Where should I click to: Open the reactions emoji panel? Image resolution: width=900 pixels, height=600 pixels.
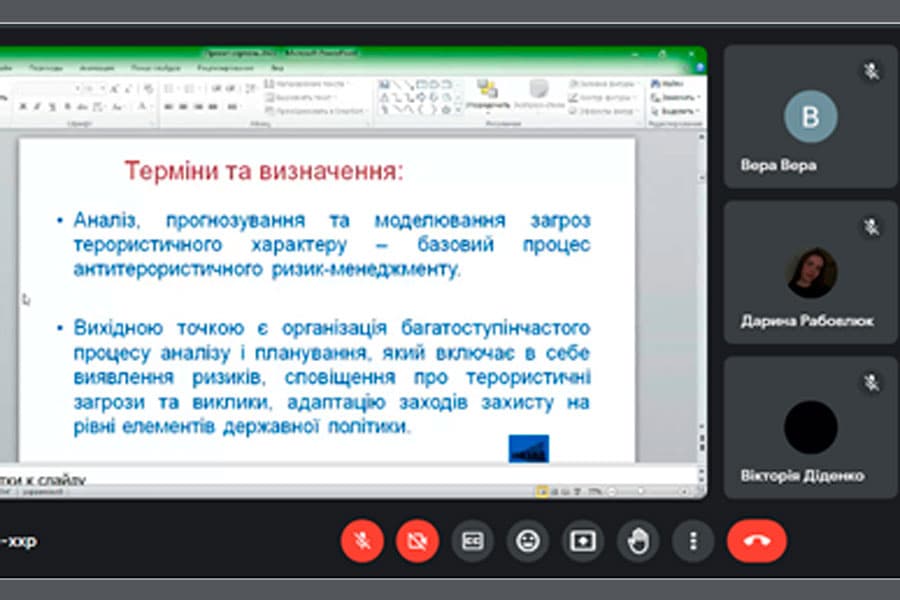527,540
